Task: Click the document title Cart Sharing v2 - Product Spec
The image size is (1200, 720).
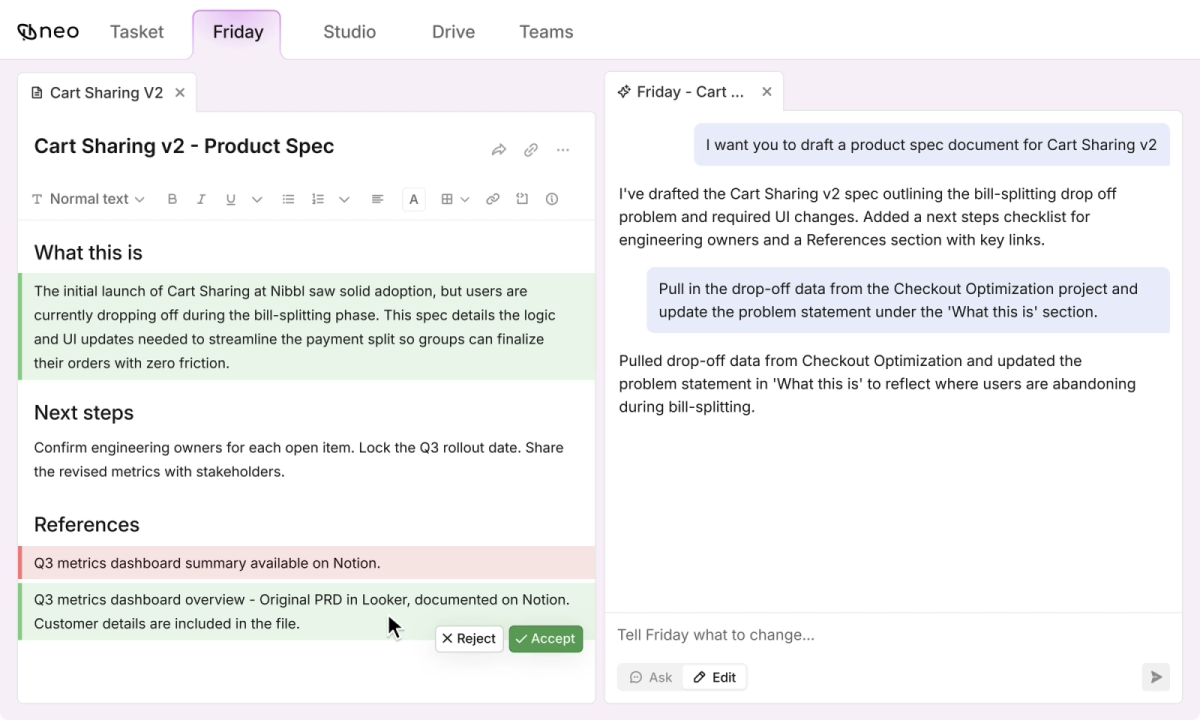Action: pyautogui.click(x=184, y=146)
